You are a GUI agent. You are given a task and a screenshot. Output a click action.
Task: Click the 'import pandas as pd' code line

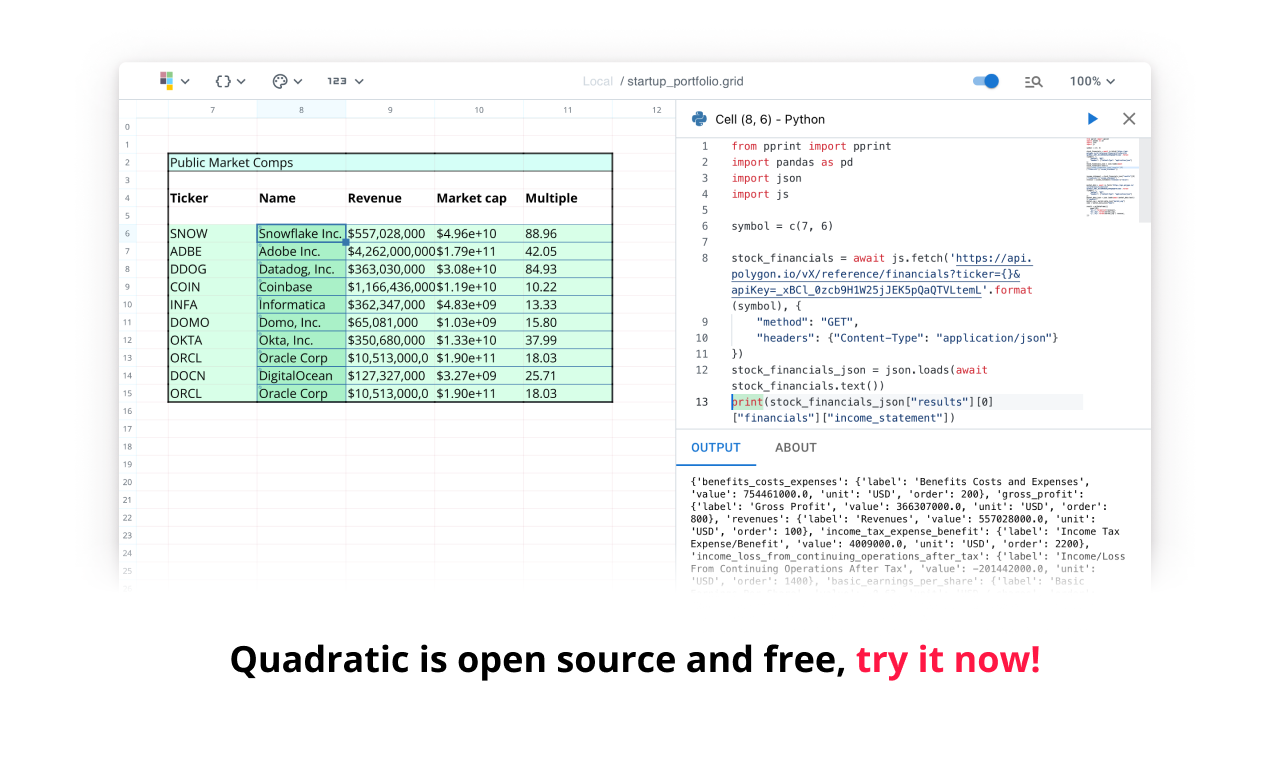click(791, 162)
